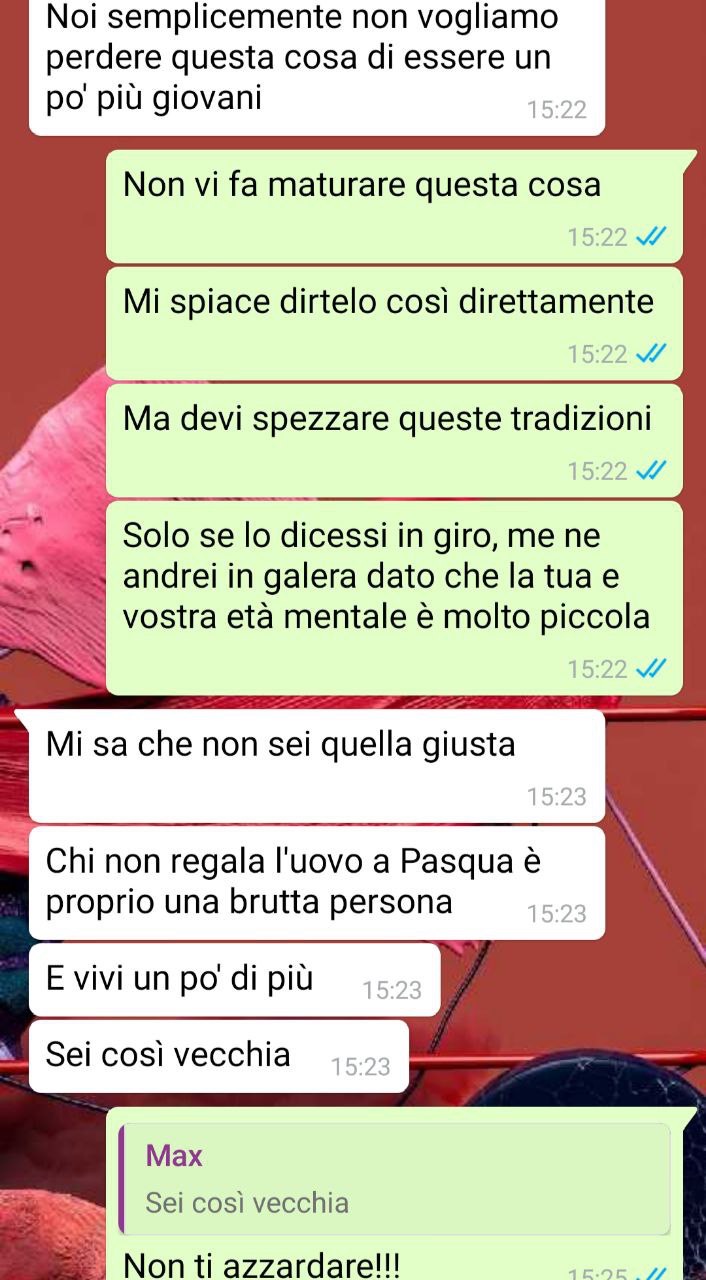Tap 15:22 timestamp on 'po' più giovani' message
The width and height of the screenshot is (706, 1280).
pyautogui.click(x=557, y=110)
